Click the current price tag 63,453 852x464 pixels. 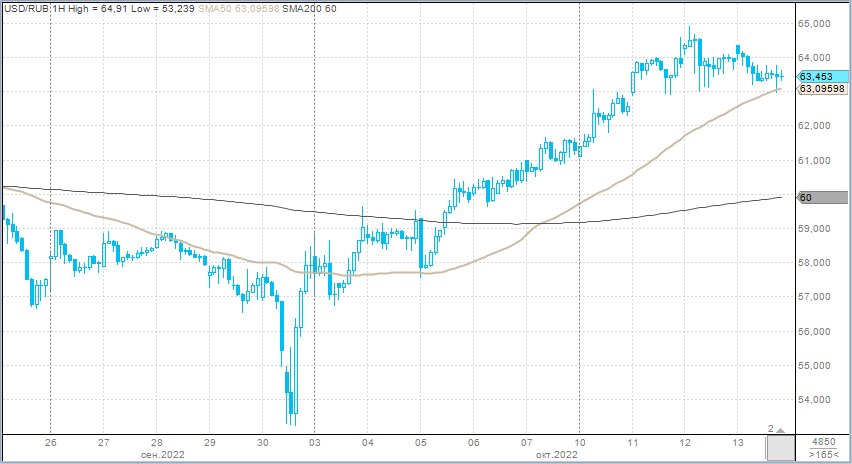pos(818,76)
